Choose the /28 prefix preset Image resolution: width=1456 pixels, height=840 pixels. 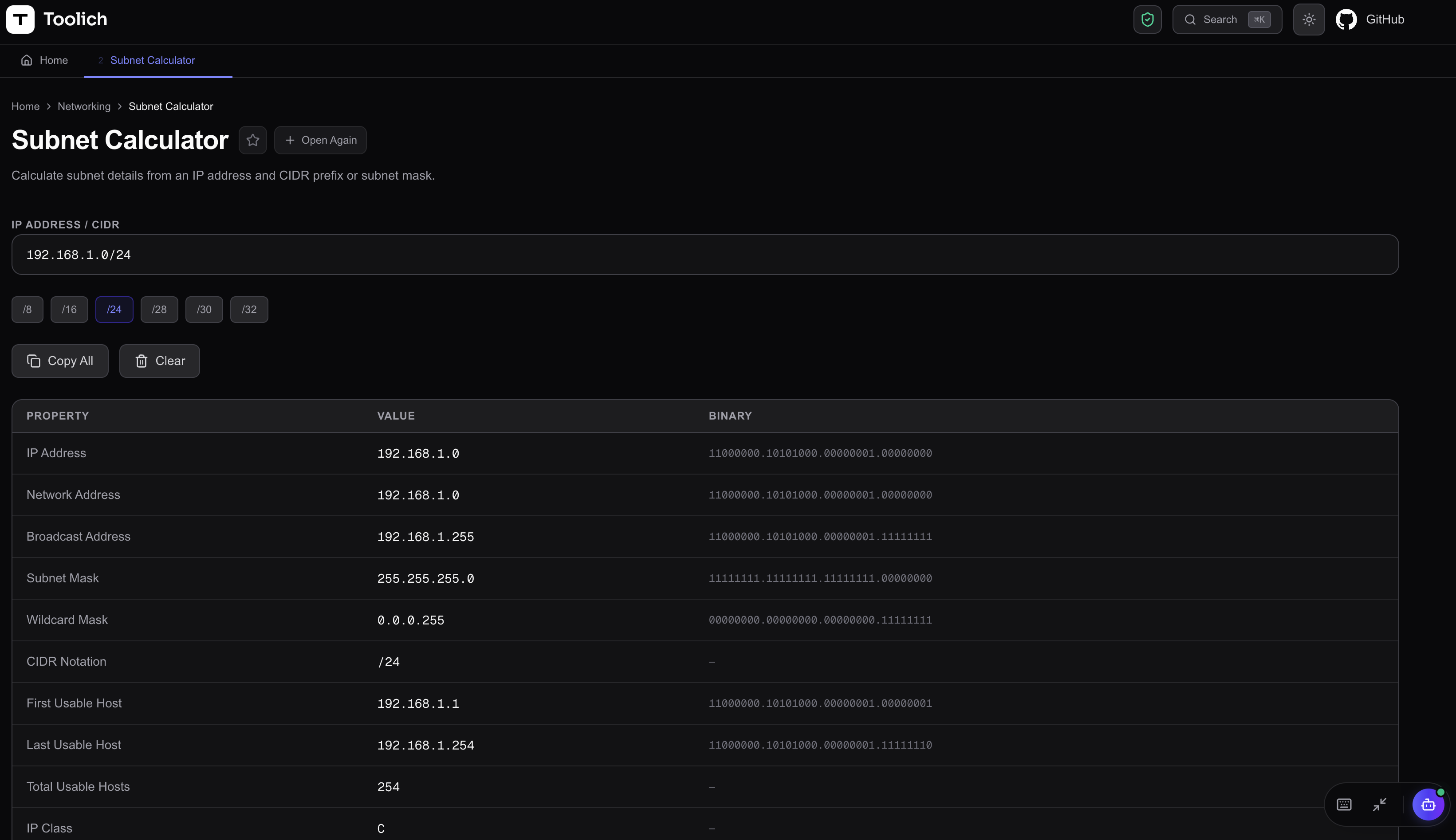click(159, 310)
